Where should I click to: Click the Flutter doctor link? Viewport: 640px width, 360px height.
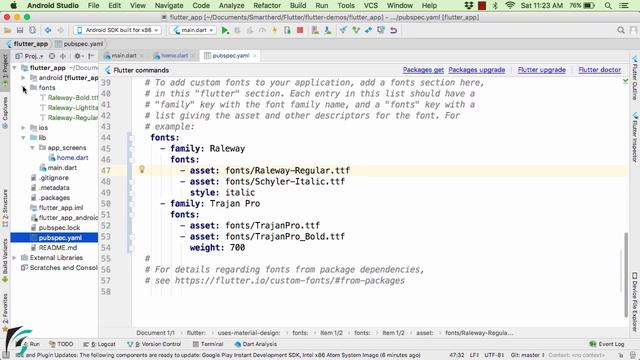click(600, 70)
